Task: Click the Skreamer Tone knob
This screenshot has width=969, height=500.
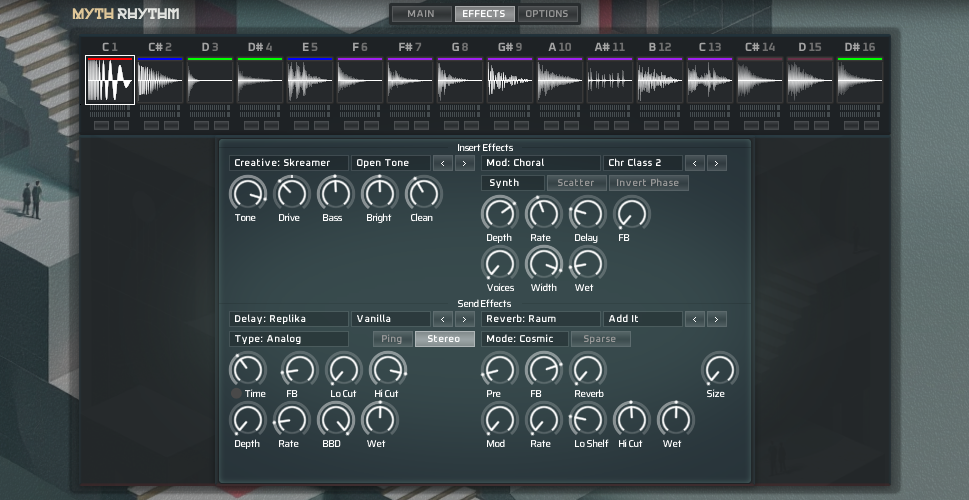Action: pos(246,193)
